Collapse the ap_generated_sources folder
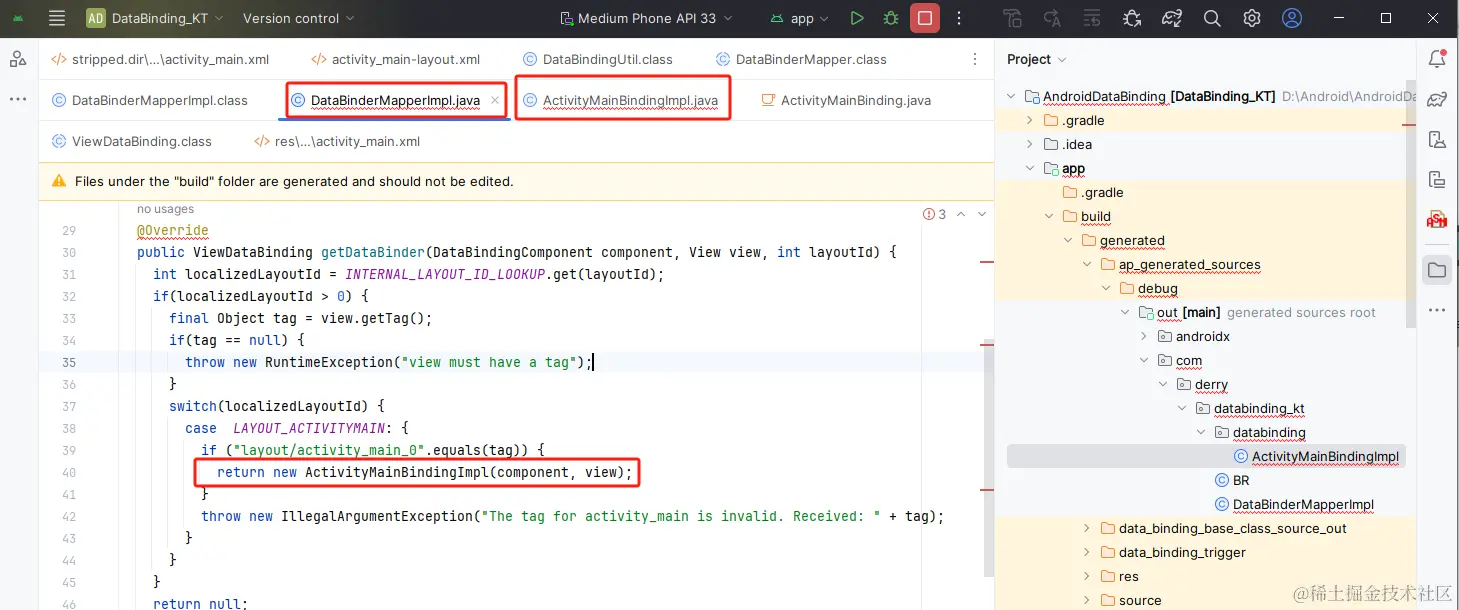 pyautogui.click(x=1087, y=264)
